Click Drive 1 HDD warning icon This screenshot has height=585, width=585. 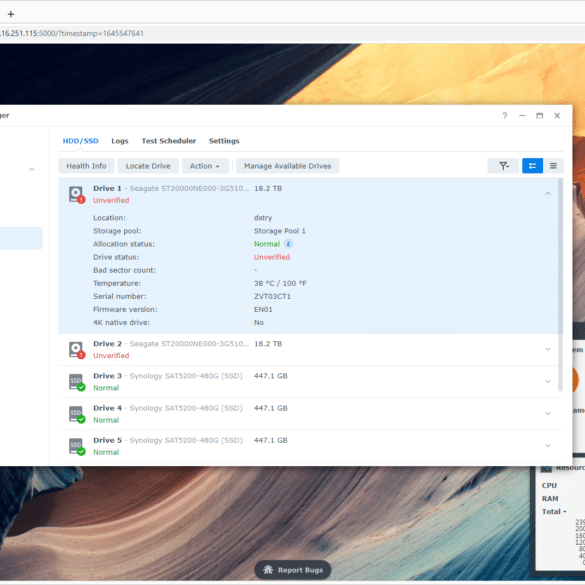click(77, 195)
